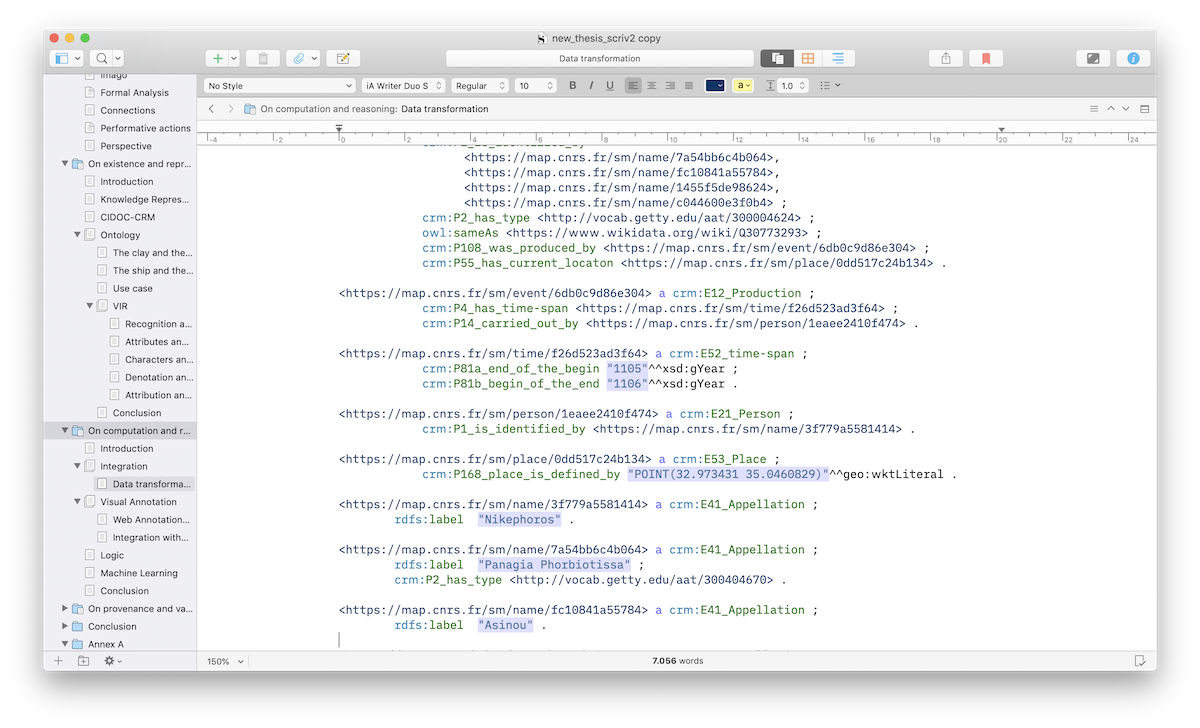Add a new document with plus button
1200x728 pixels.
[x=216, y=59]
